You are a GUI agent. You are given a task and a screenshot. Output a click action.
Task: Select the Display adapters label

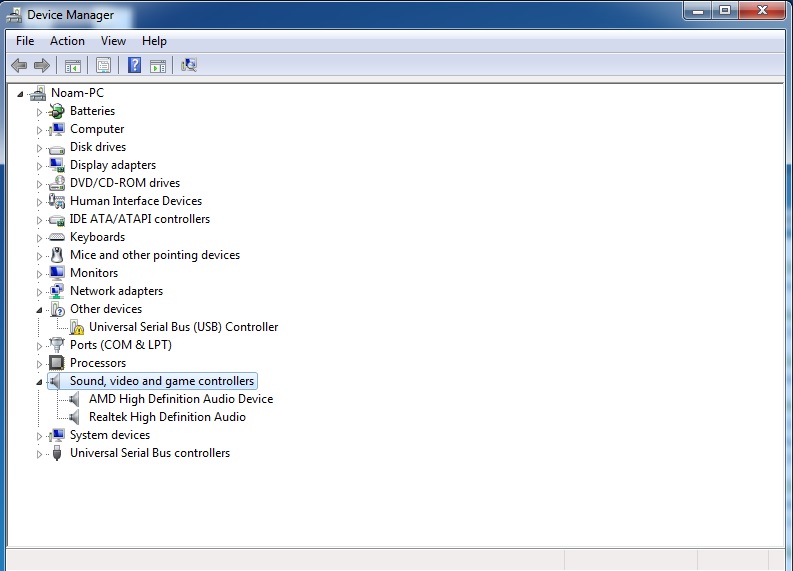pyautogui.click(x=113, y=165)
